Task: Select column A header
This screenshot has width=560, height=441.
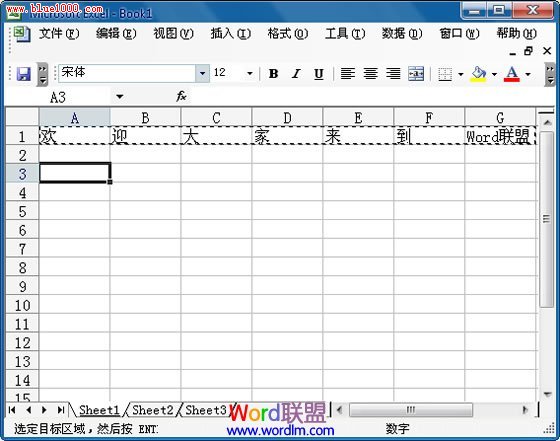Action: [74, 117]
